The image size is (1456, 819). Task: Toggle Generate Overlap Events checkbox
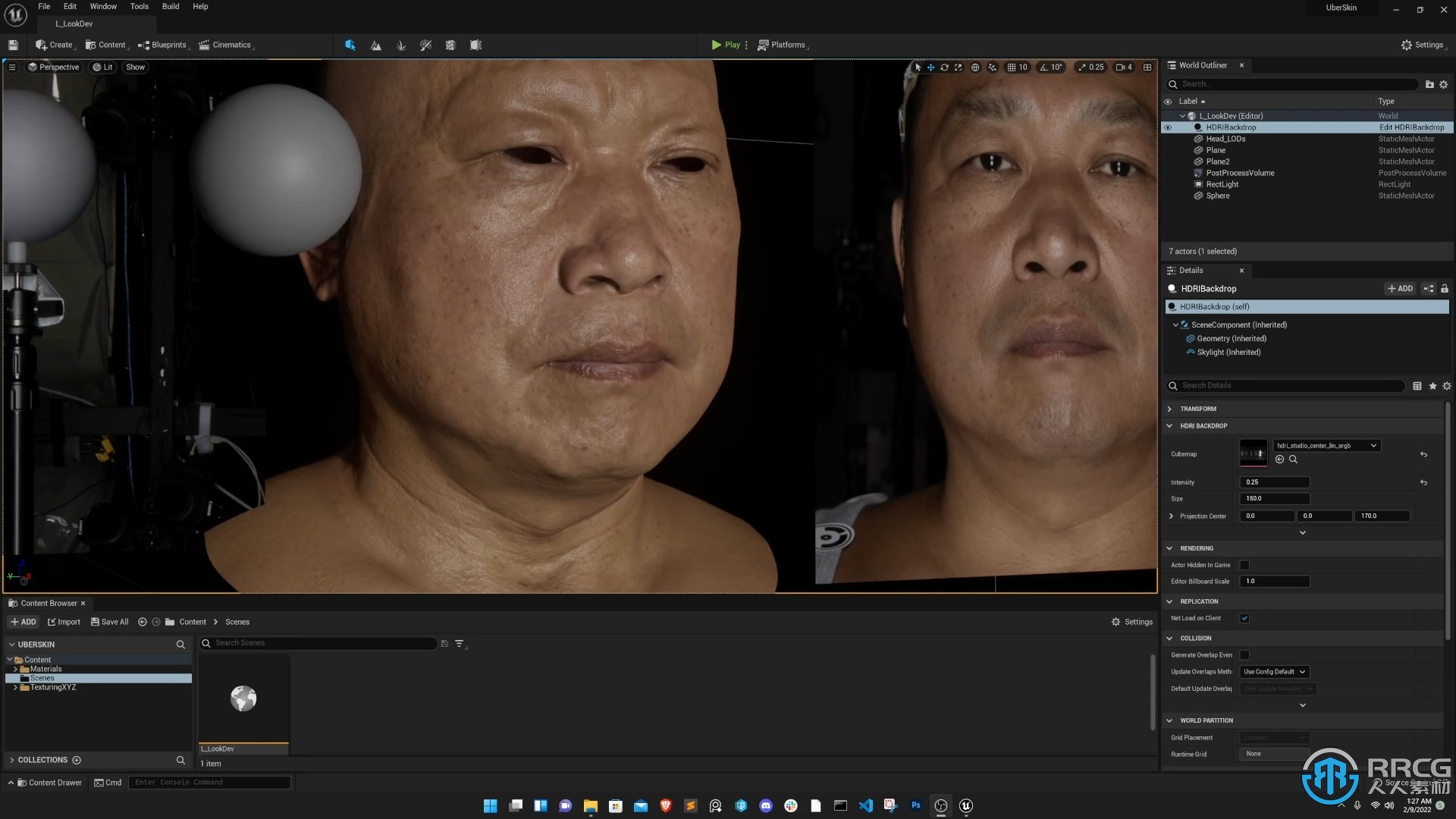coord(1244,655)
